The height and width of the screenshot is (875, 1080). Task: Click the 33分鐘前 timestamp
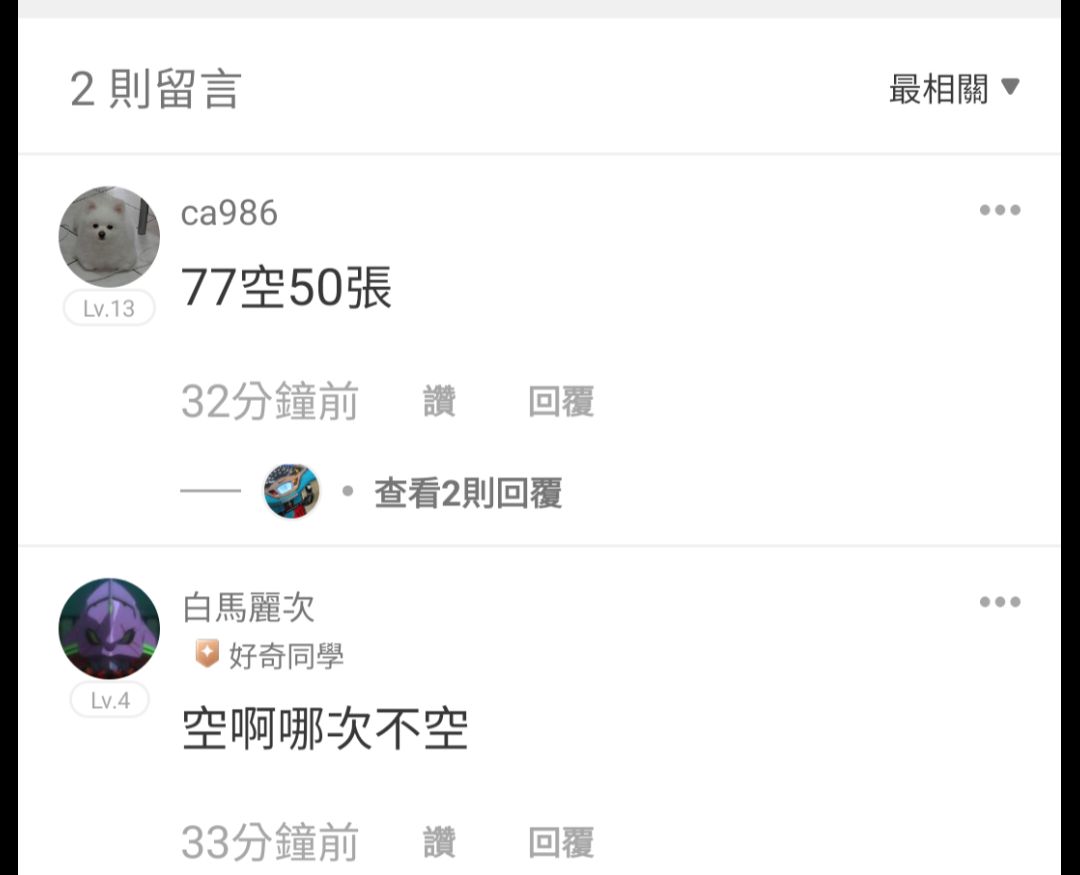[x=269, y=842]
